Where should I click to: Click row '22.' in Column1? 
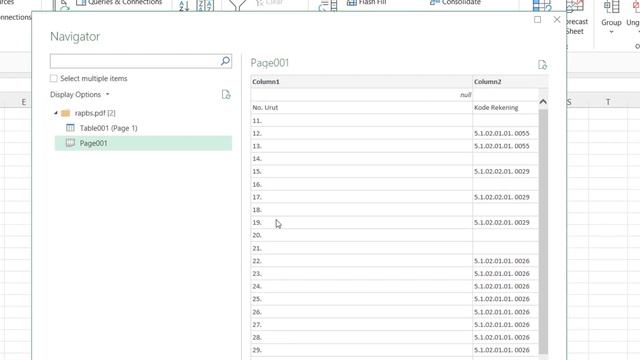361,261
